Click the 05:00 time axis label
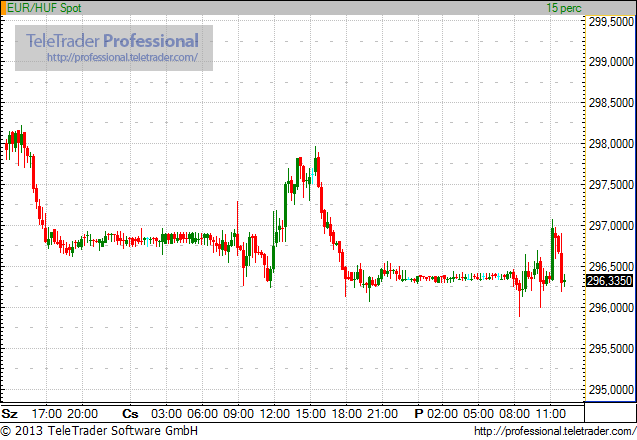Screen dimensions: 637x440 pyautogui.click(x=478, y=414)
